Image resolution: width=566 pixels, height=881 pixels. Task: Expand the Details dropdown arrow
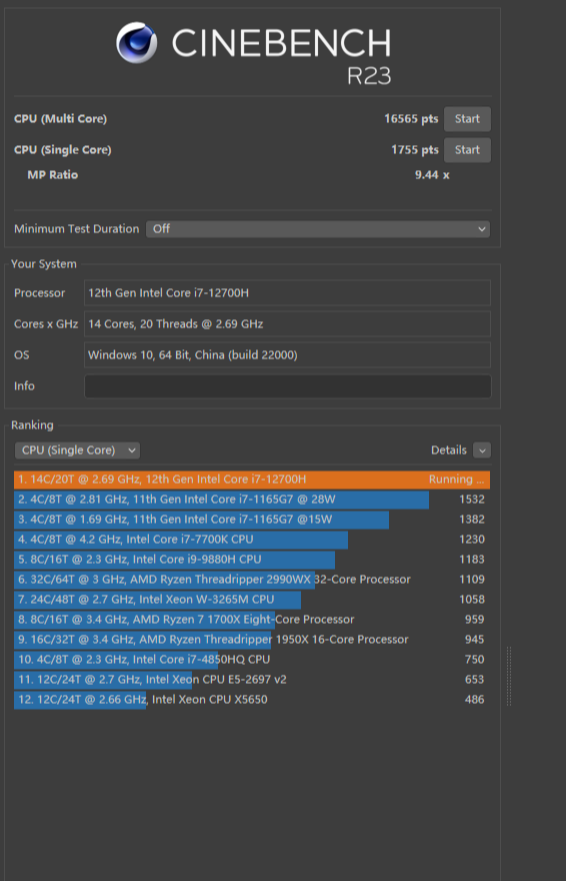tap(482, 450)
